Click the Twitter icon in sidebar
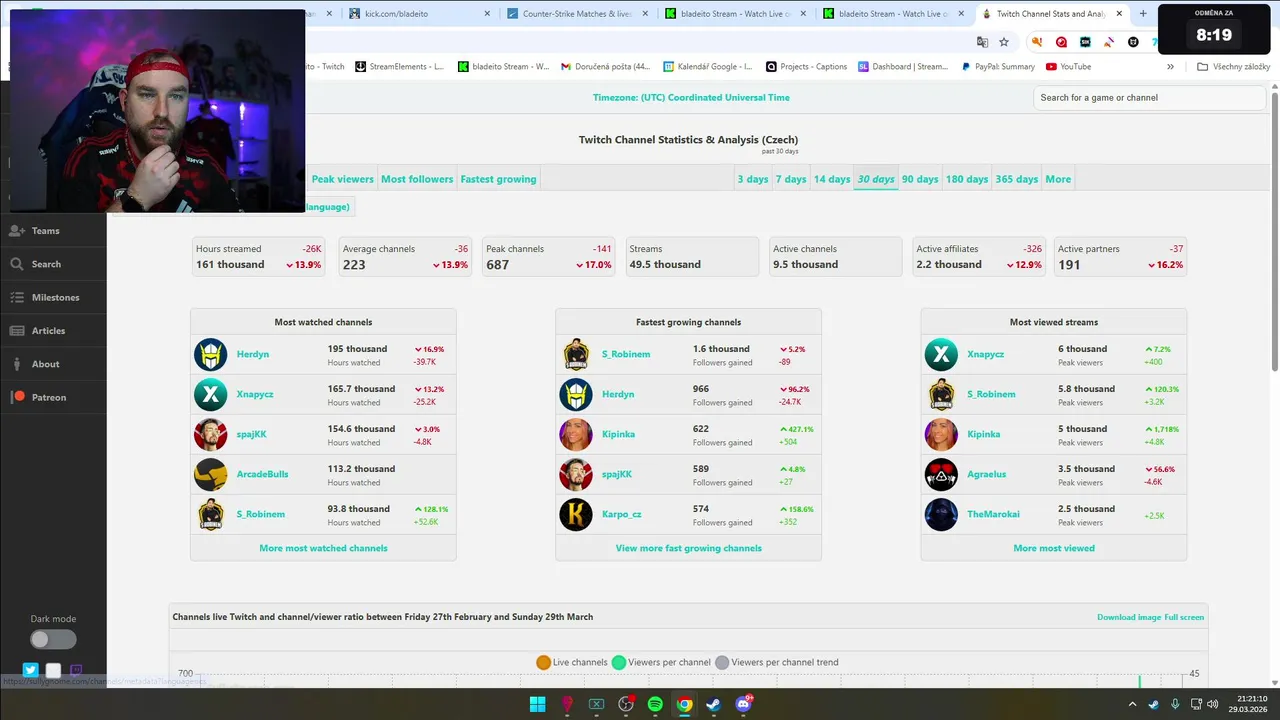 [x=30, y=670]
